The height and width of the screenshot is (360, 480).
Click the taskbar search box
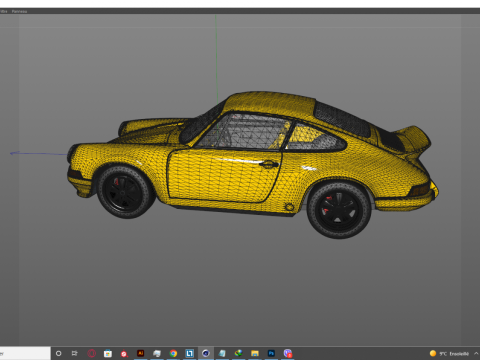click(25, 353)
